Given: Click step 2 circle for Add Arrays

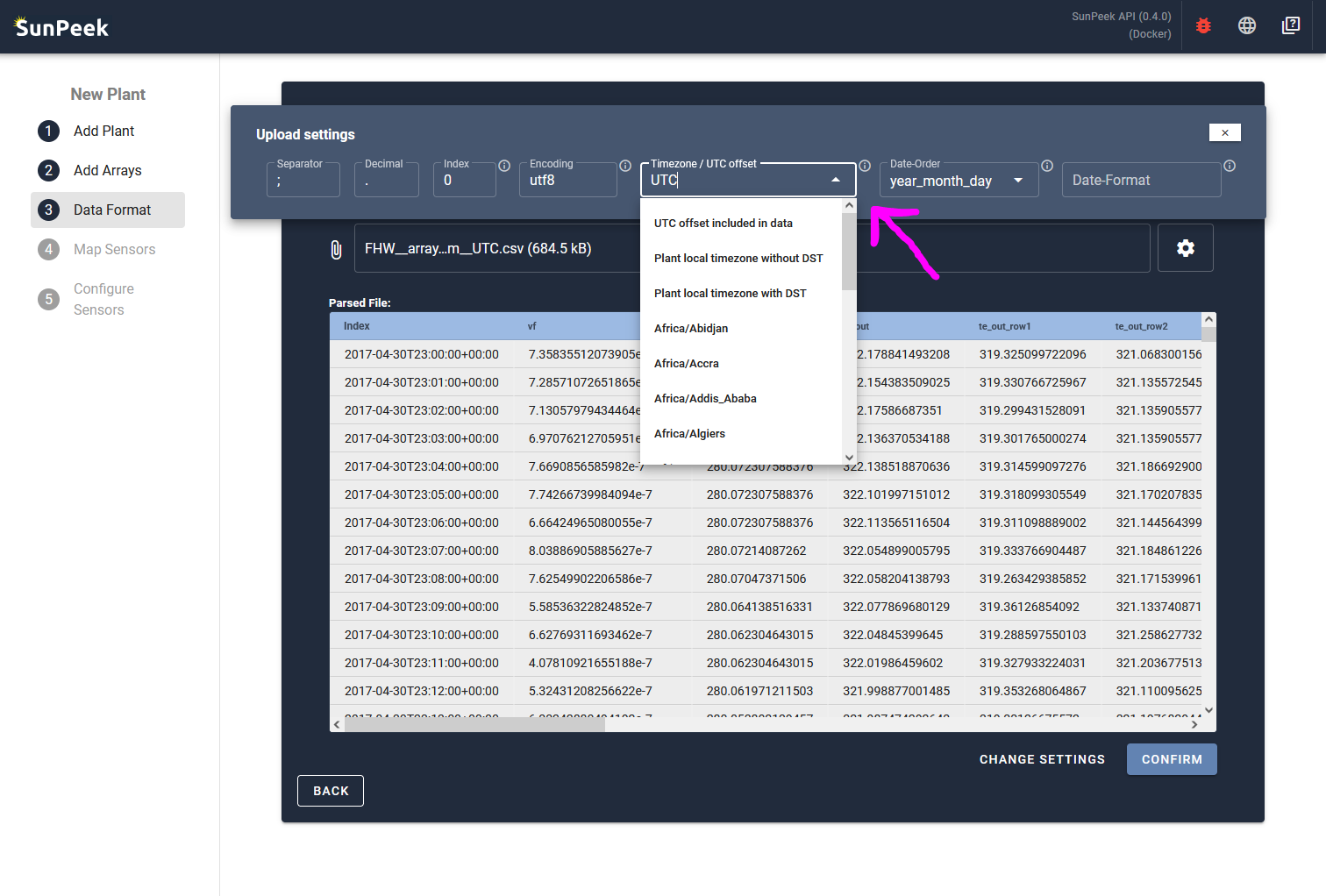Looking at the screenshot, I should coord(48,170).
